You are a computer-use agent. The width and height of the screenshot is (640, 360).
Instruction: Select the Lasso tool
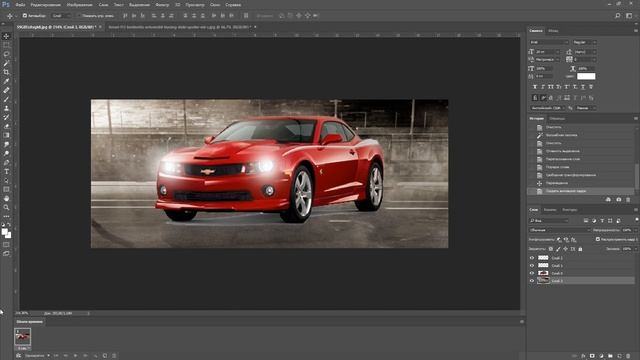point(6,54)
